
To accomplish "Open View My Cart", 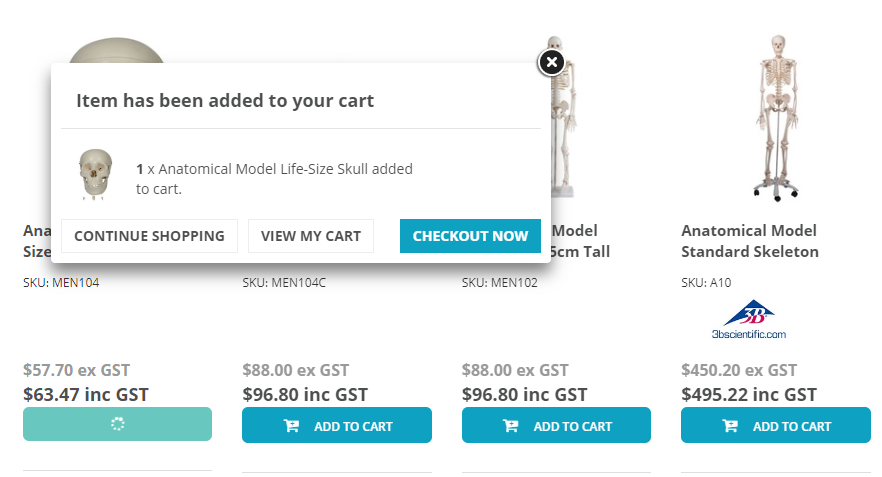I will point(310,236).
